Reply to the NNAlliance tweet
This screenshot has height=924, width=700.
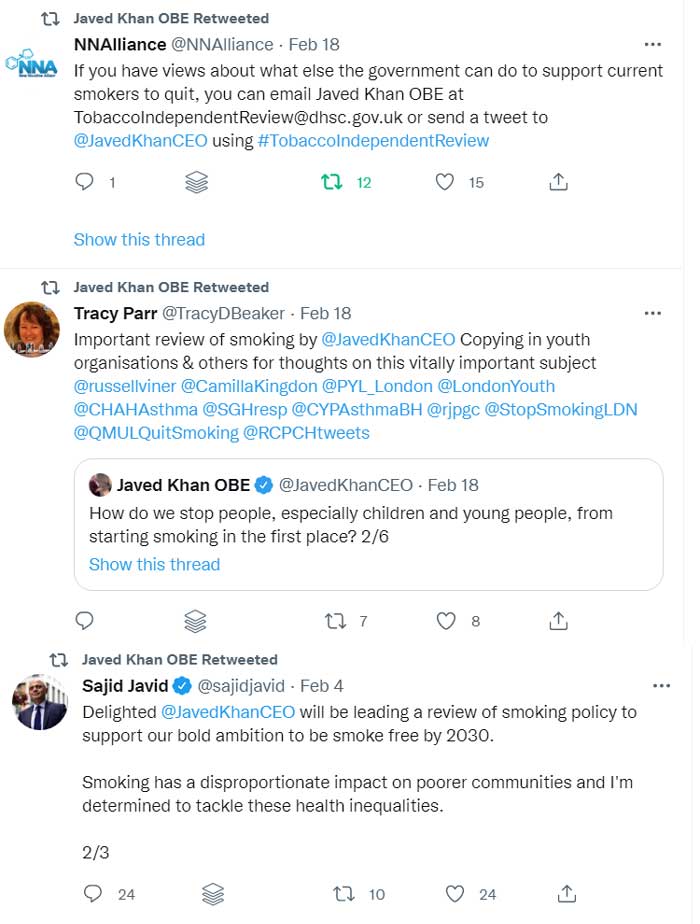click(84, 182)
